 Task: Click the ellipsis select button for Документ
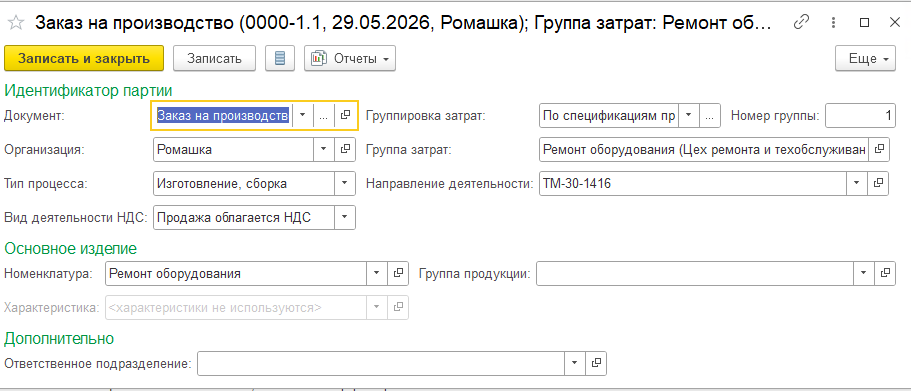[324, 115]
